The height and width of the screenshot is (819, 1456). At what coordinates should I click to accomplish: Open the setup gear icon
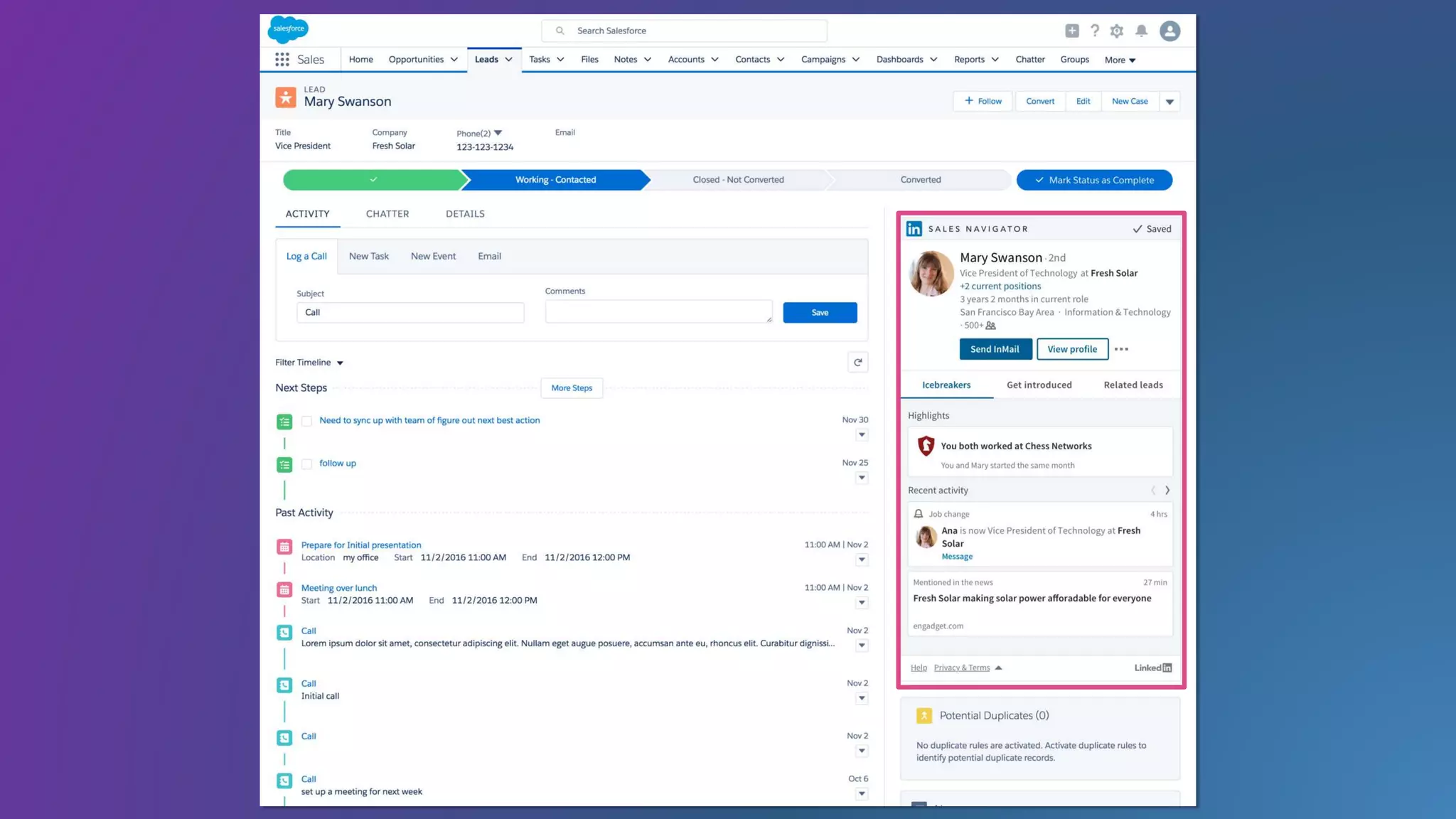point(1117,31)
